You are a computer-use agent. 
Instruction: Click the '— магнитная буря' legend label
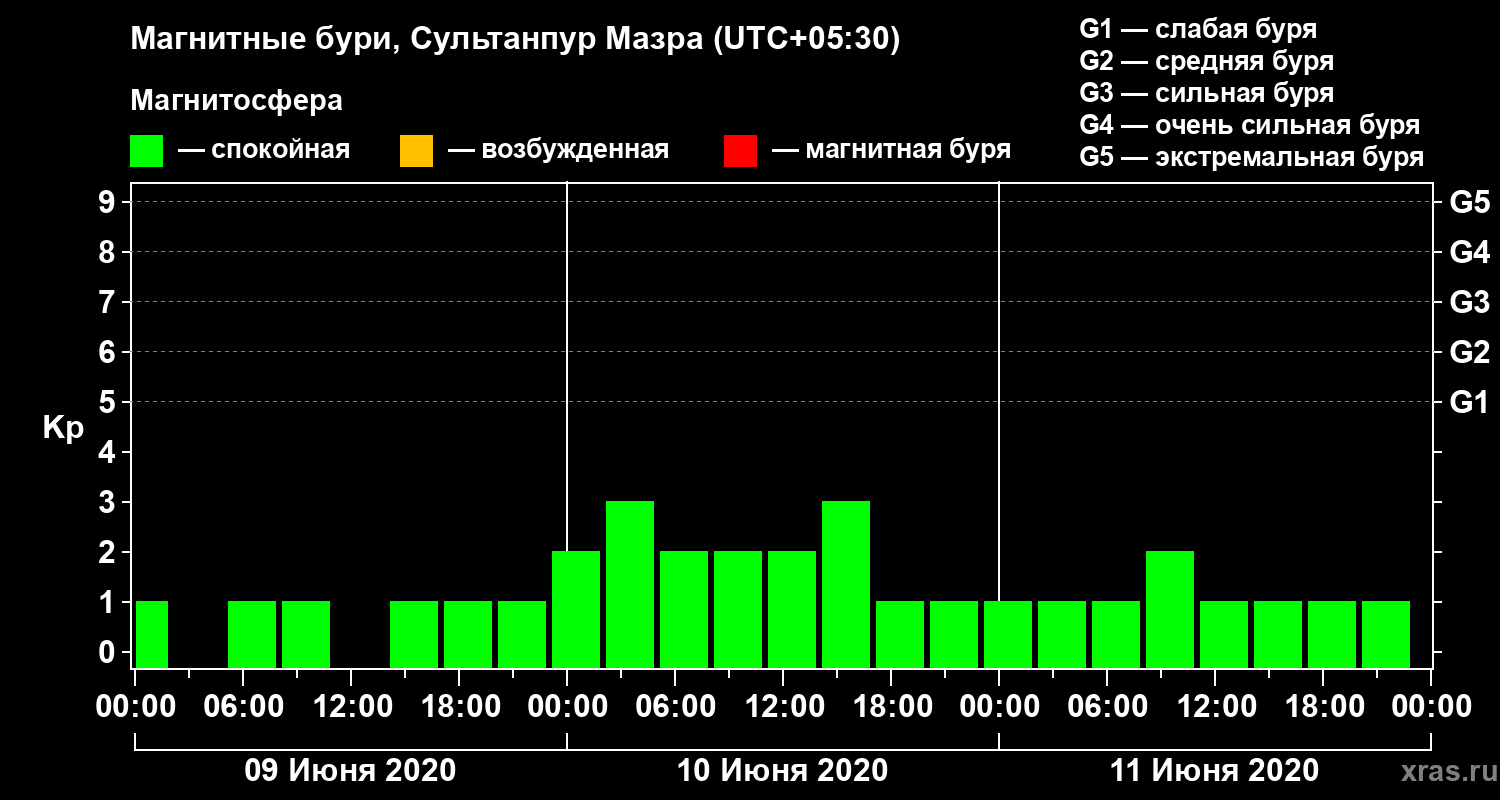891,150
